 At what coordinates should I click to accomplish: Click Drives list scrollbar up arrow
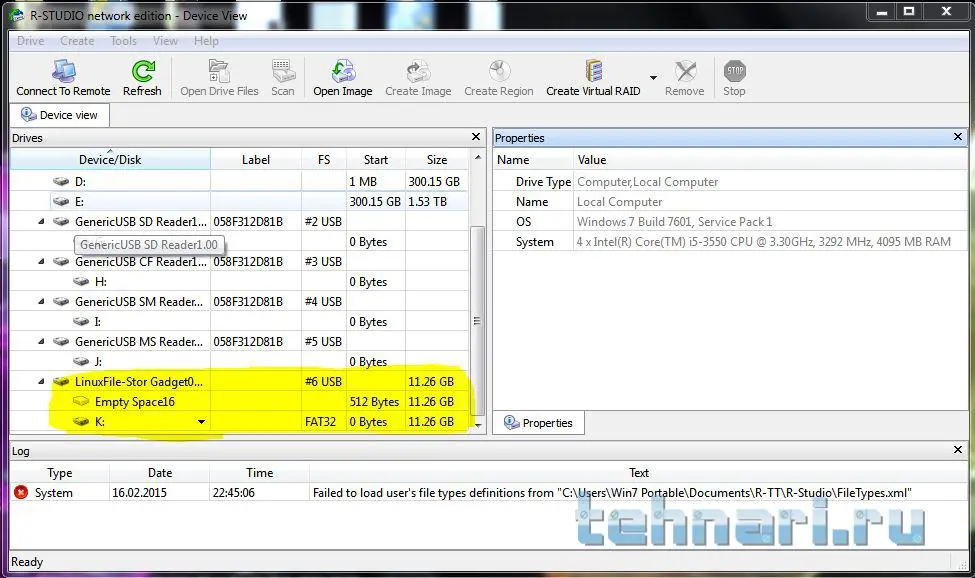478,157
